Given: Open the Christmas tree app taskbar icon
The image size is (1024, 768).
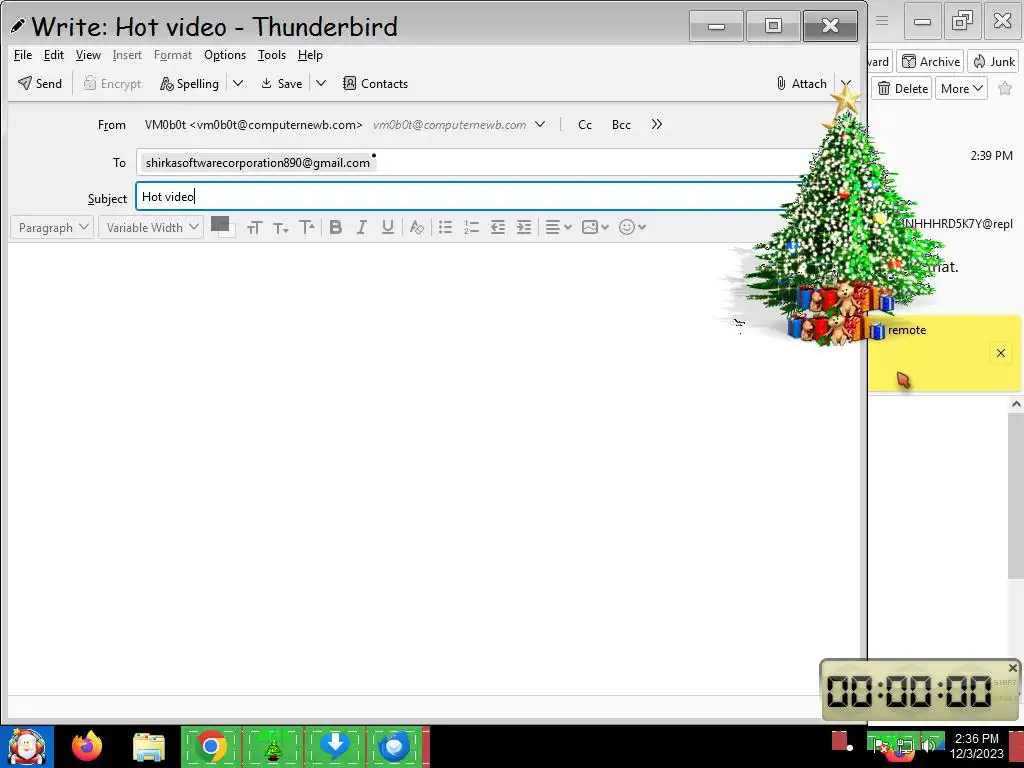Looking at the screenshot, I should [273, 747].
